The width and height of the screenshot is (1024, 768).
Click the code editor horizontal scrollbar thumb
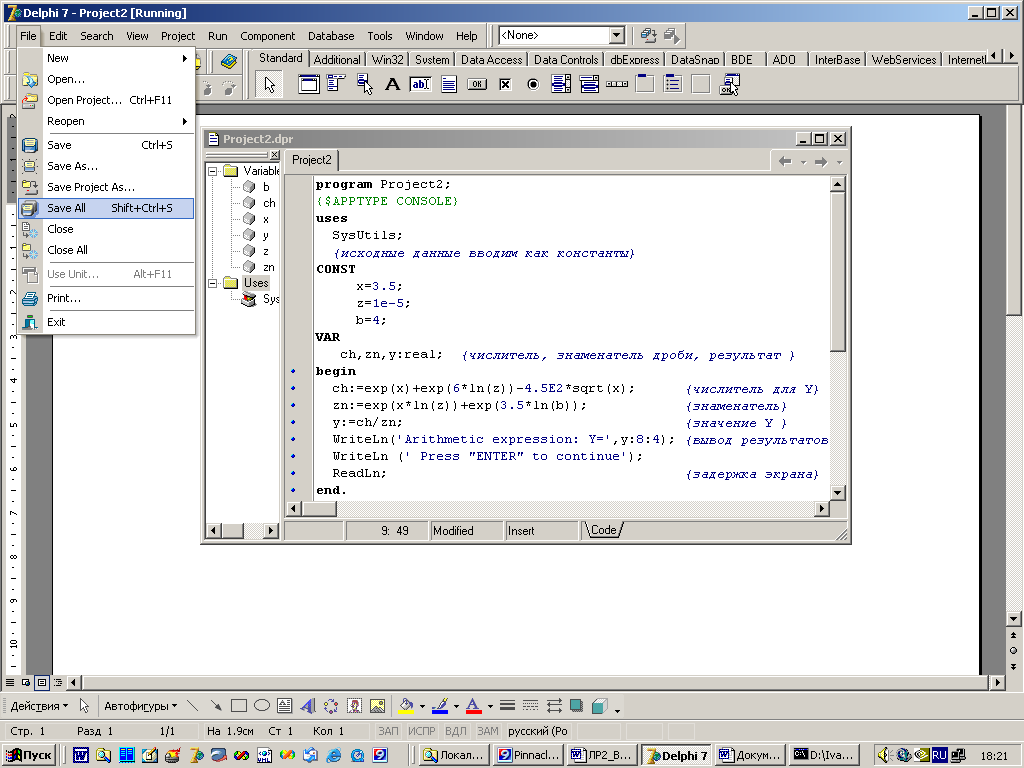tap(320, 509)
